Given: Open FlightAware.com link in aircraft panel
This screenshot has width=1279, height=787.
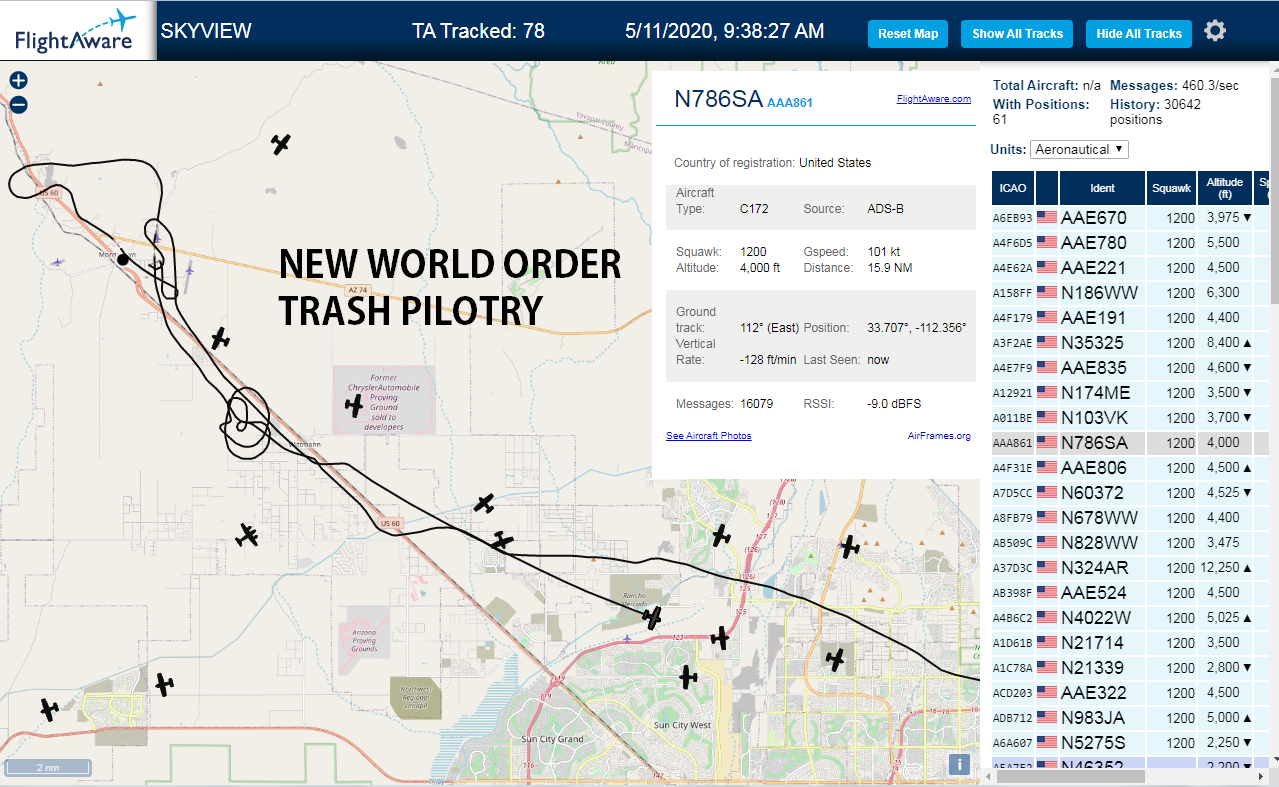Looking at the screenshot, I should (934, 99).
